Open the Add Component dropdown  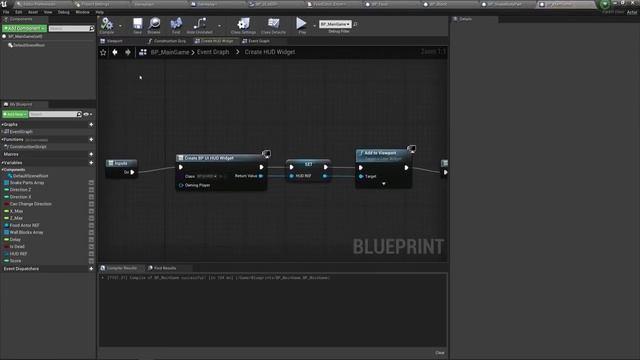point(24,29)
